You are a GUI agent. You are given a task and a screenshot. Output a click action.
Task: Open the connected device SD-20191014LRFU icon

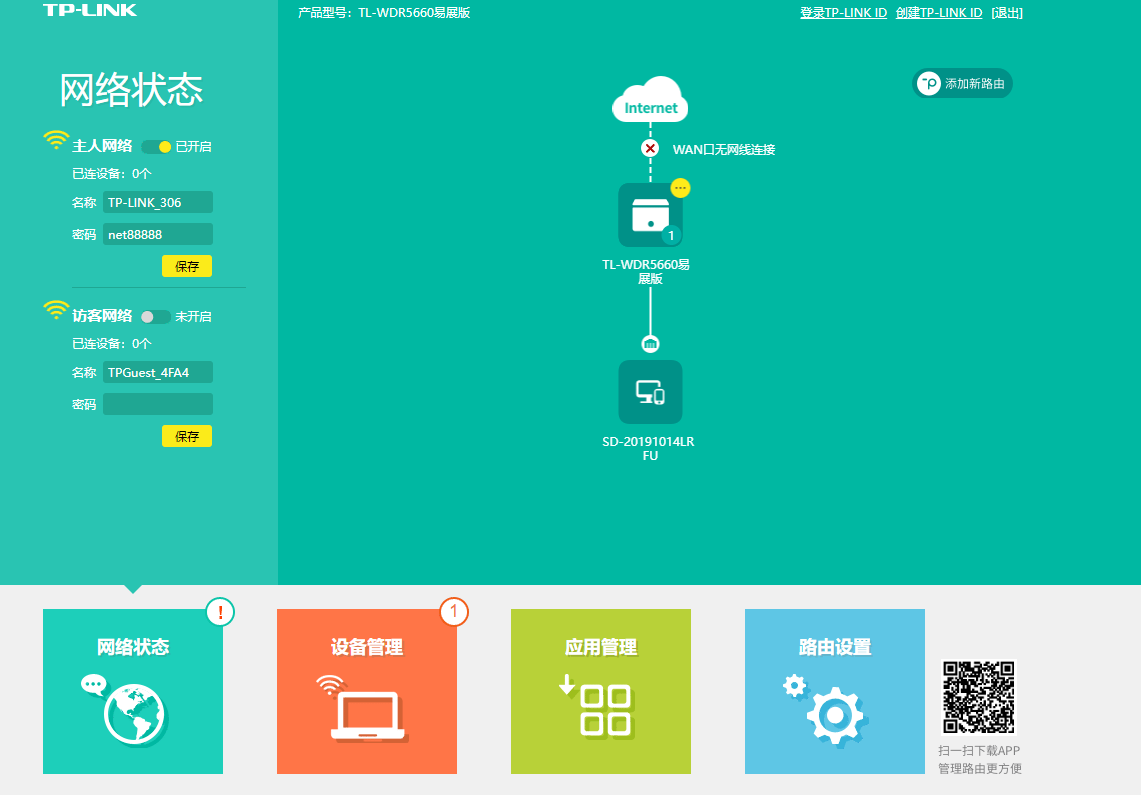[650, 392]
